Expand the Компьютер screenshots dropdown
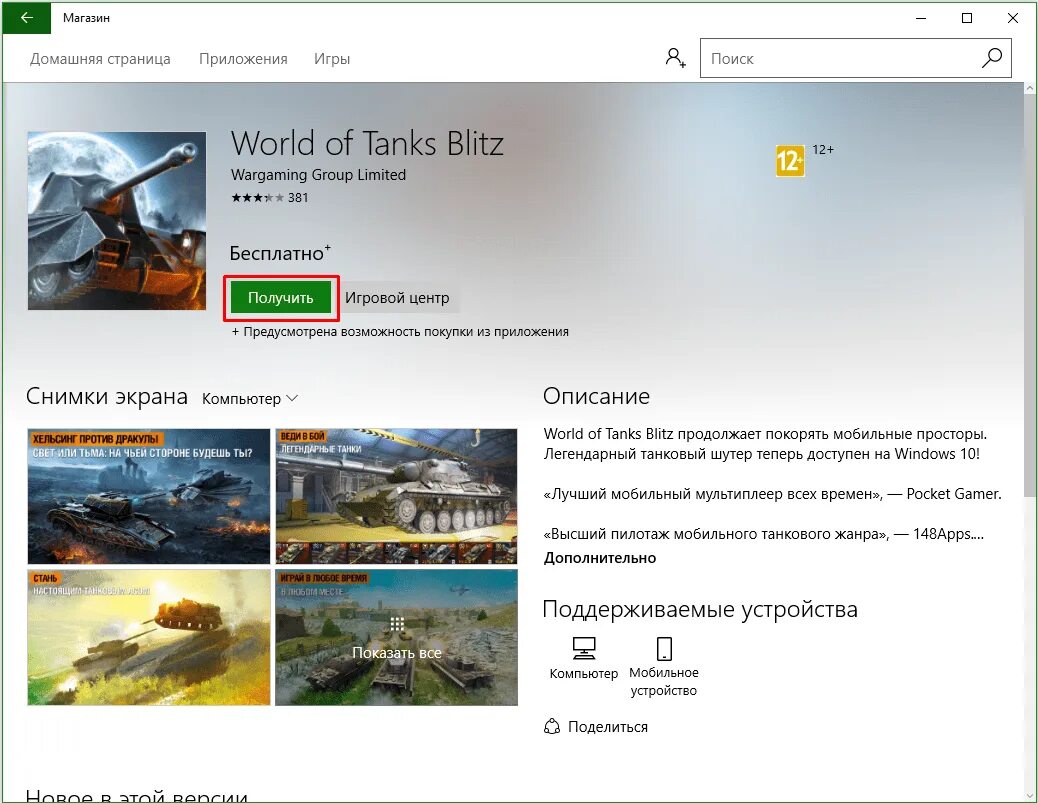This screenshot has height=803, width=1038. [x=250, y=399]
